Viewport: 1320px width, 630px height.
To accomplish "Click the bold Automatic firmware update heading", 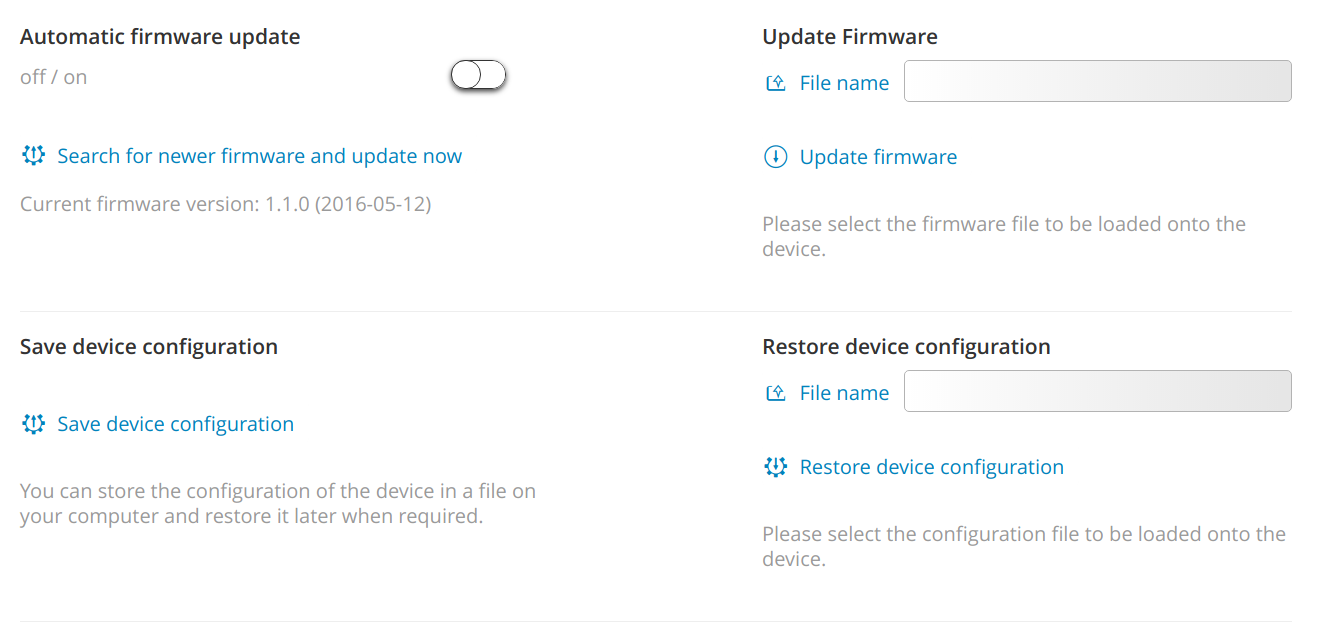I will click(x=160, y=37).
